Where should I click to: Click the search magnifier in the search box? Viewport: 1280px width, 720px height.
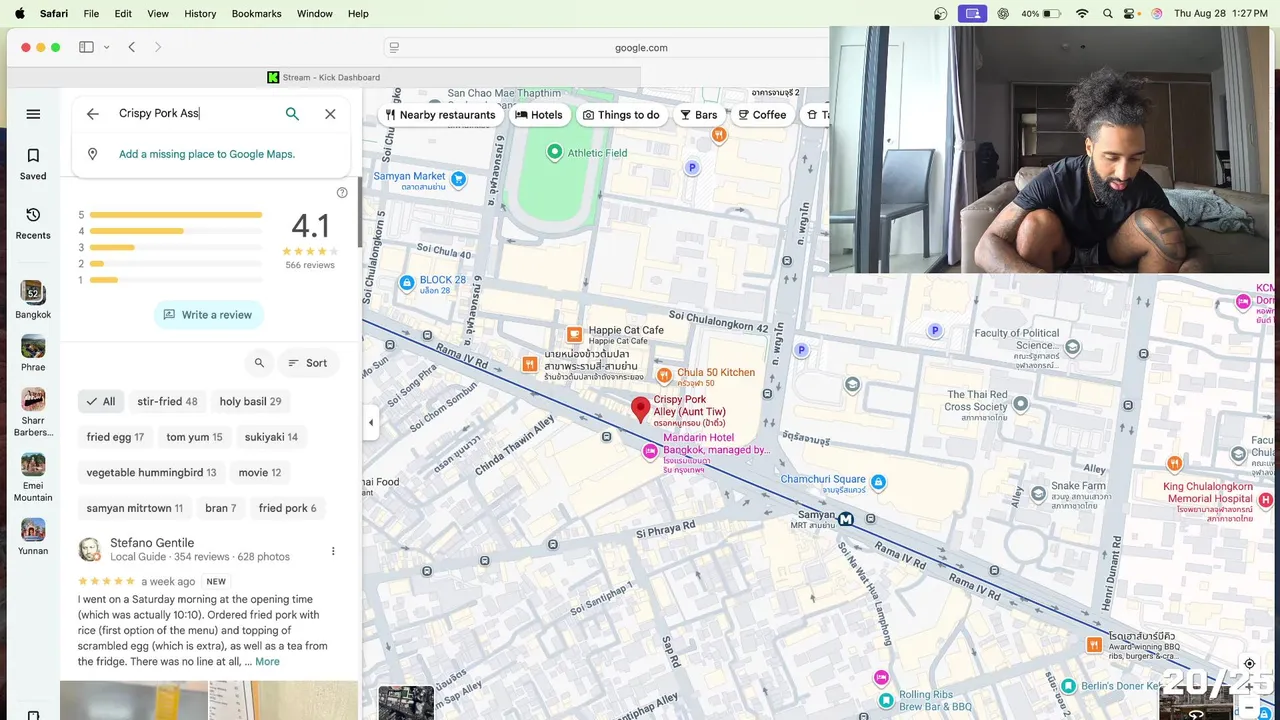[x=292, y=114]
